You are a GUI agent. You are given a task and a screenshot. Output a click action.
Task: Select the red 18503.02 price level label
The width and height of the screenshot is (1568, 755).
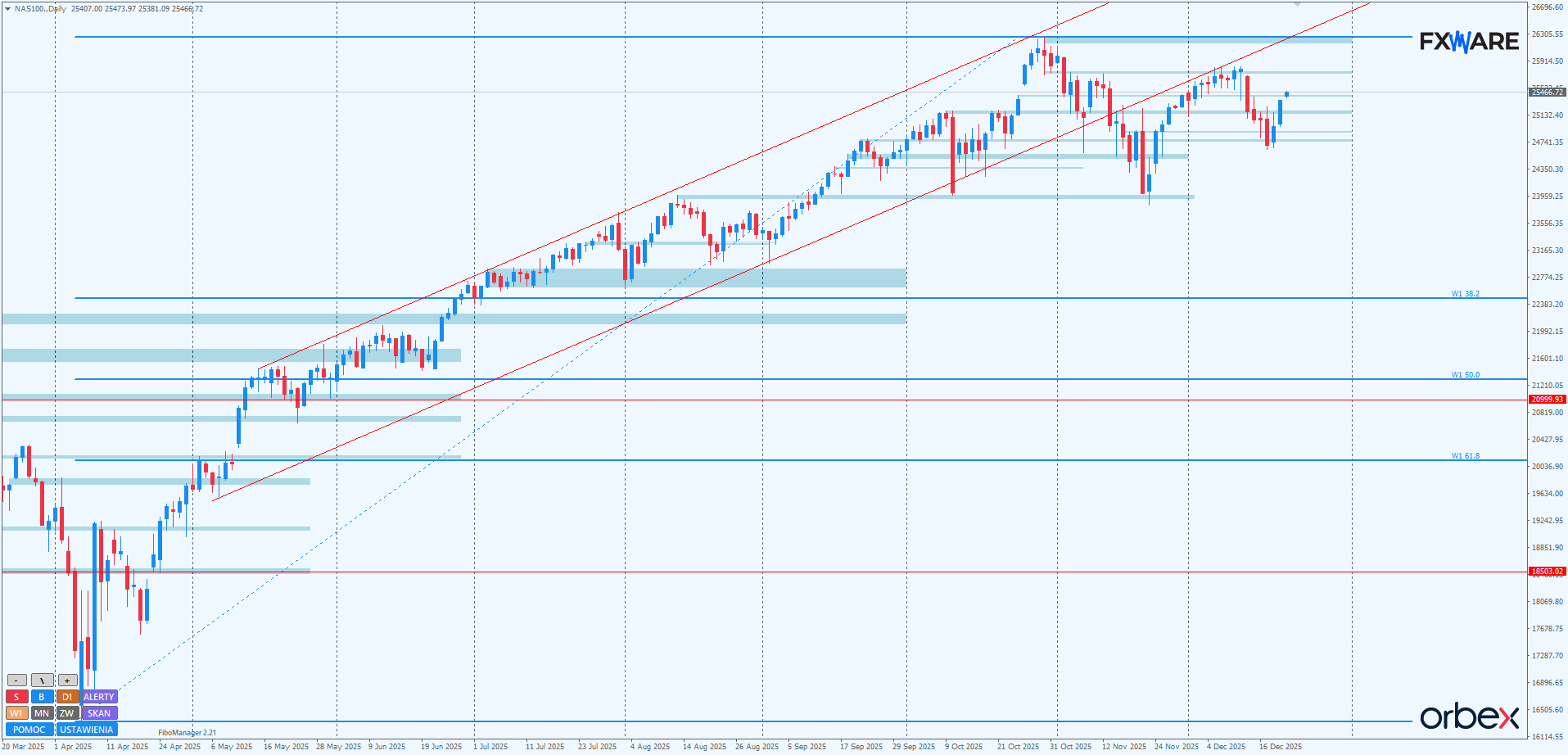click(1547, 572)
